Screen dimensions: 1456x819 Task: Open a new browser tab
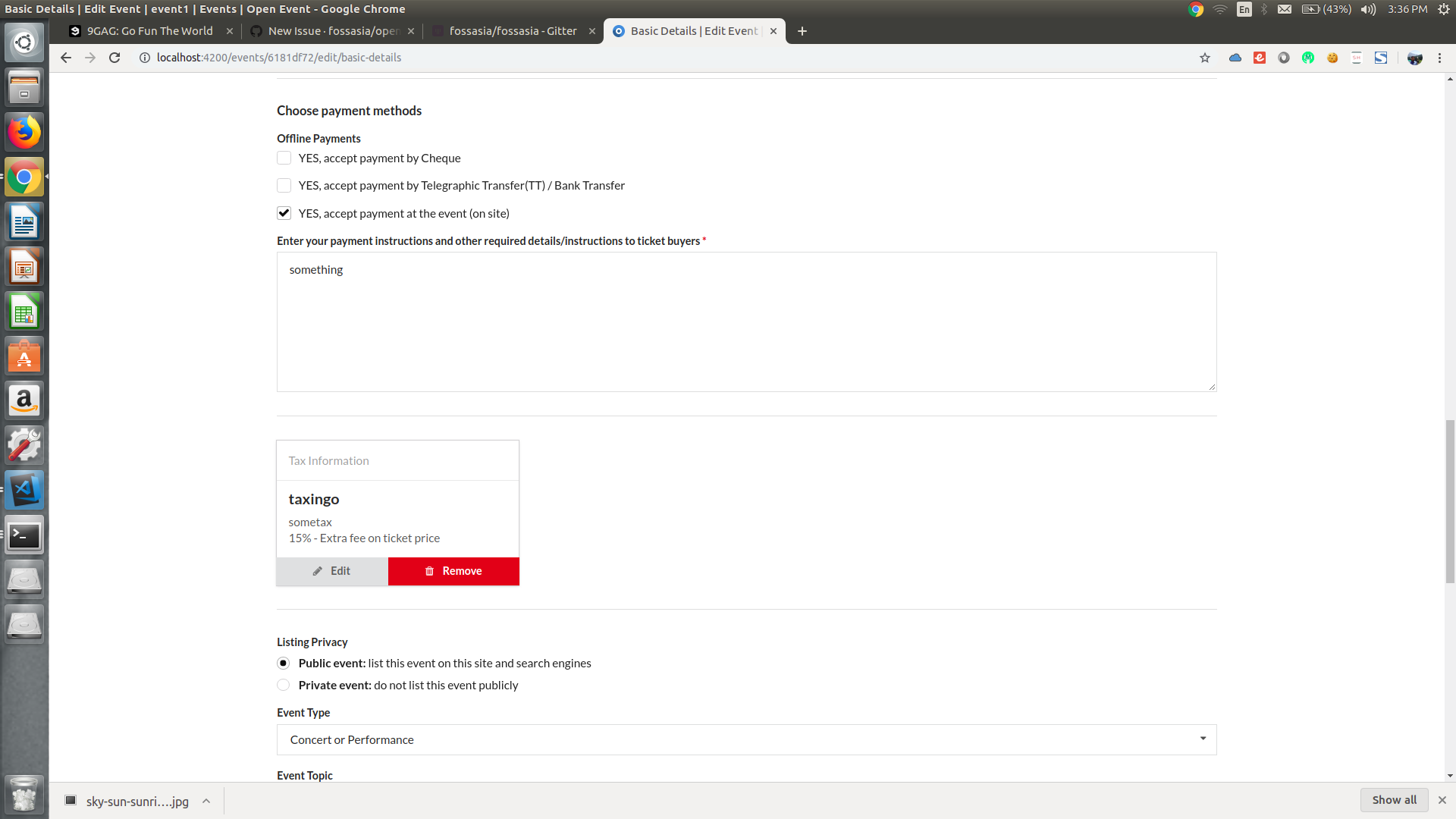click(x=802, y=31)
